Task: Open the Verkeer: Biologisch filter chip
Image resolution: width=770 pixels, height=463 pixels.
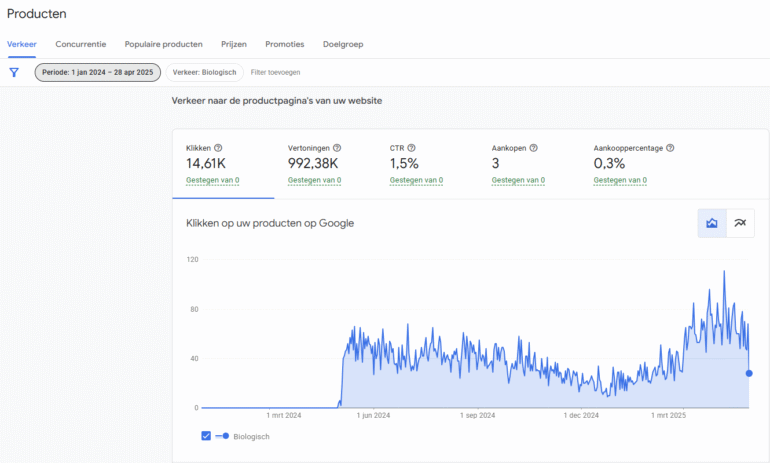Action: 204,72
